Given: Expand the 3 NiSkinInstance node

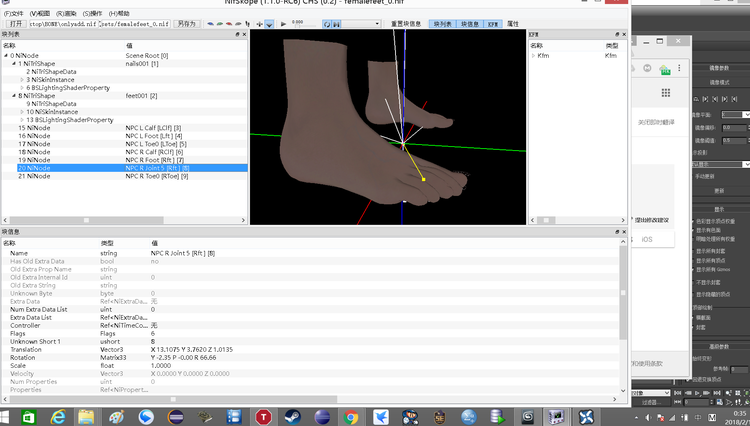Looking at the screenshot, I should pos(22,80).
